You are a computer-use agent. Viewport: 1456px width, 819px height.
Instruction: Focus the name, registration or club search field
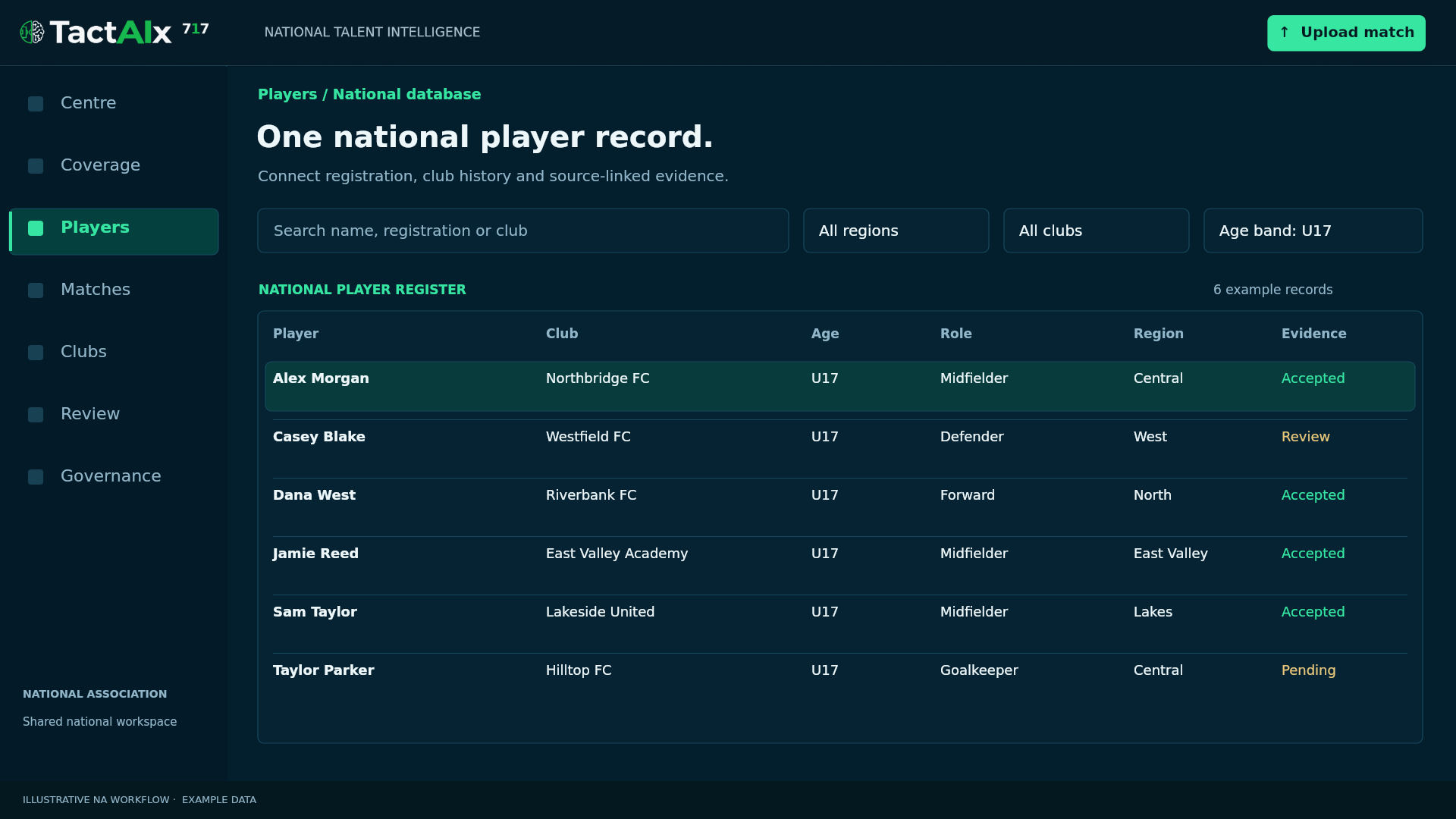click(522, 231)
